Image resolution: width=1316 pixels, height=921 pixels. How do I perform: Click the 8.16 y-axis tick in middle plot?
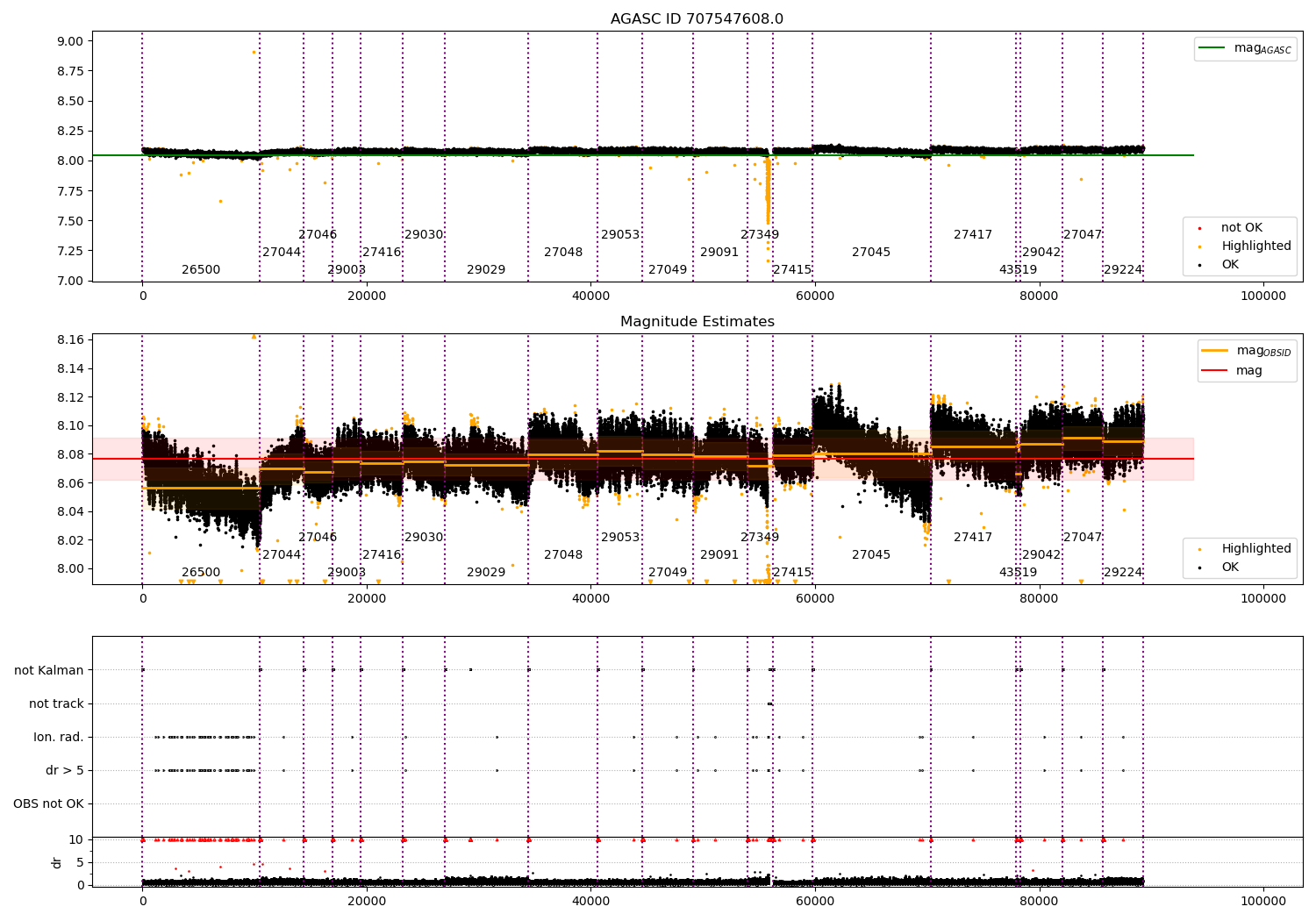[69, 340]
